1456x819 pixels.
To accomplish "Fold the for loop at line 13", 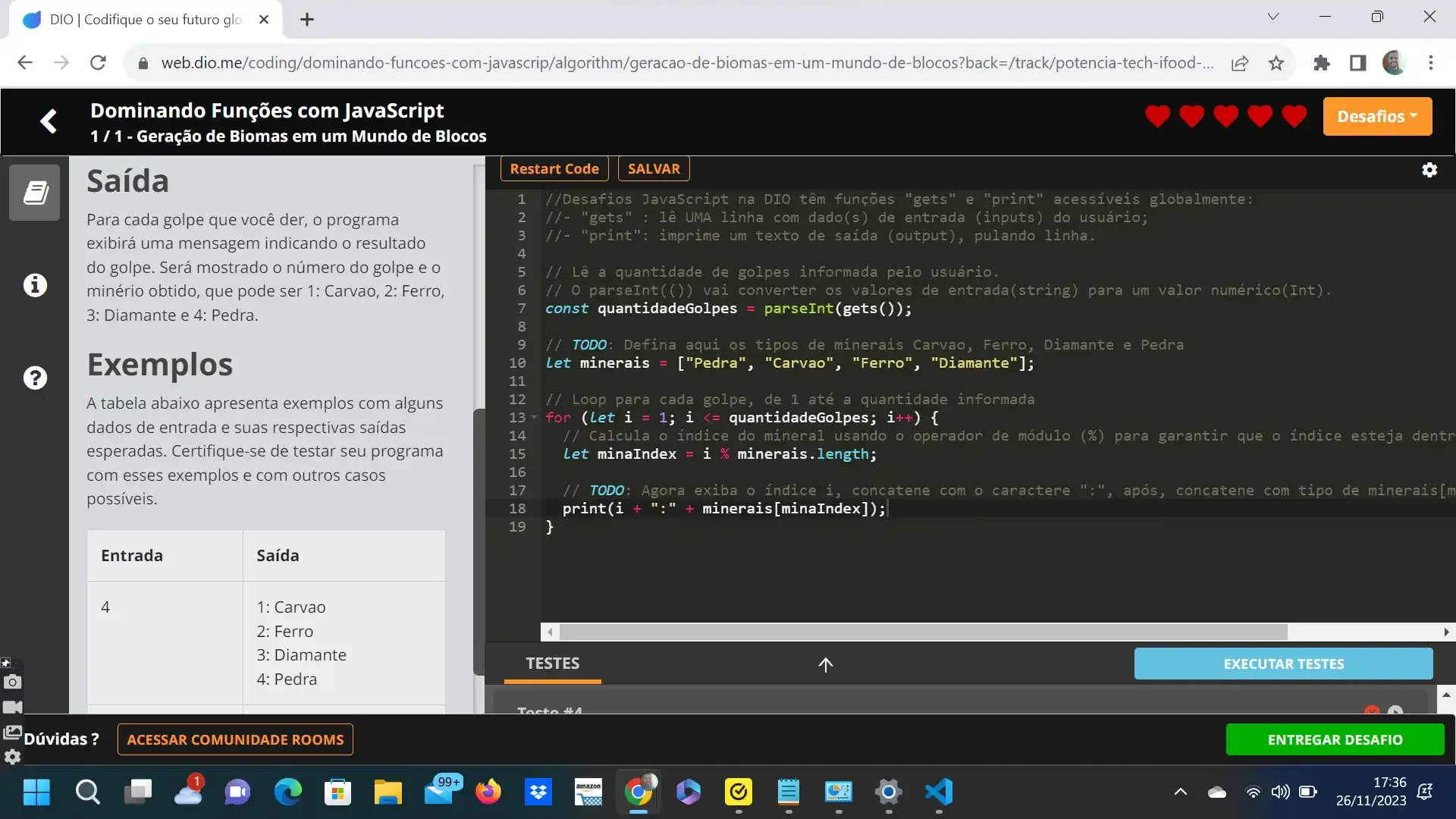I will (534, 418).
